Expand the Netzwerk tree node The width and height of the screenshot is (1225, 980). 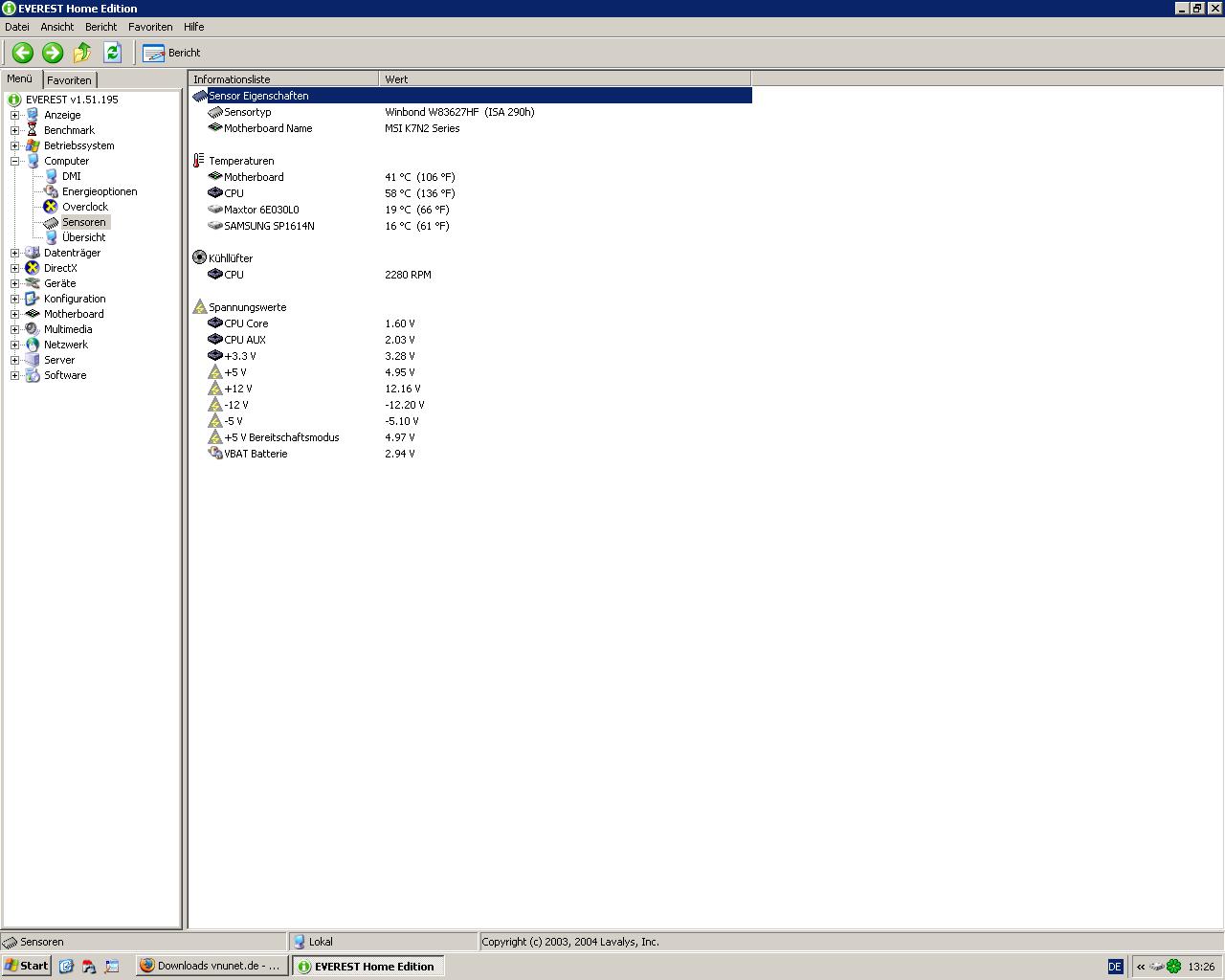coord(14,345)
